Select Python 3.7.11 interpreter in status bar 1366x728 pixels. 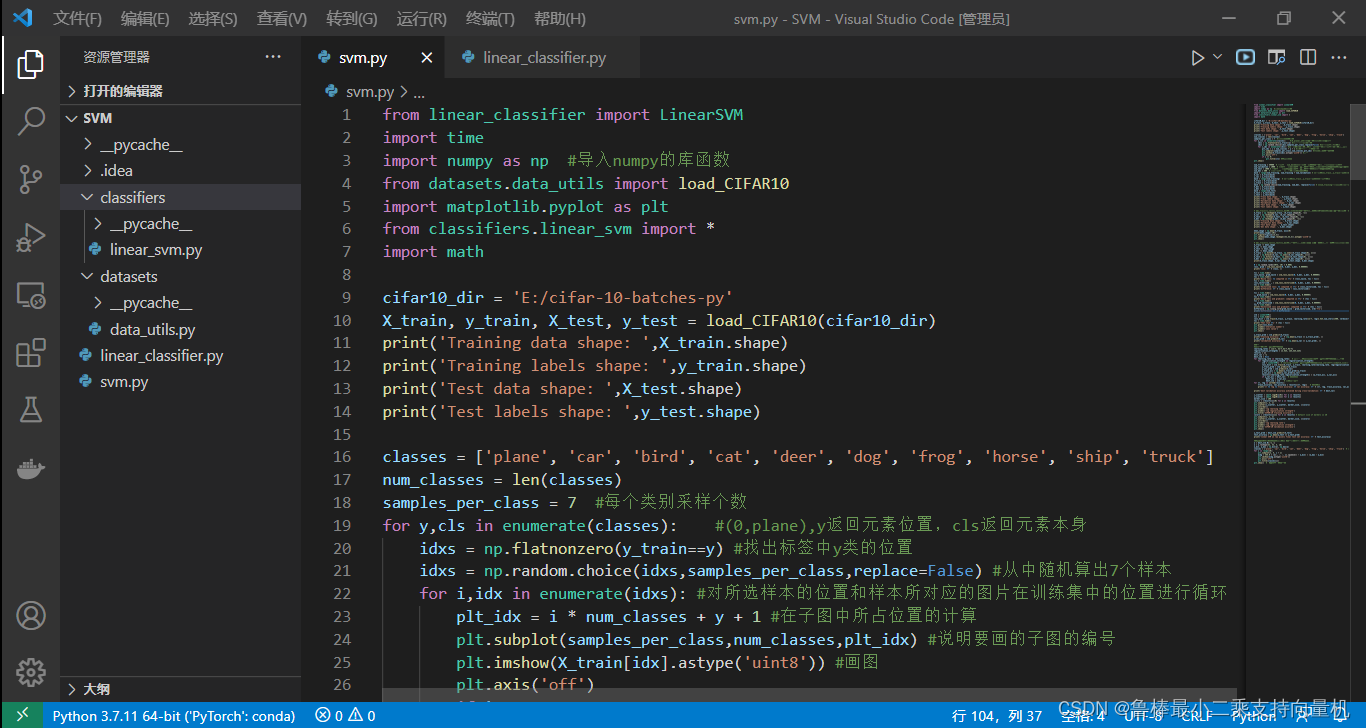click(x=174, y=716)
